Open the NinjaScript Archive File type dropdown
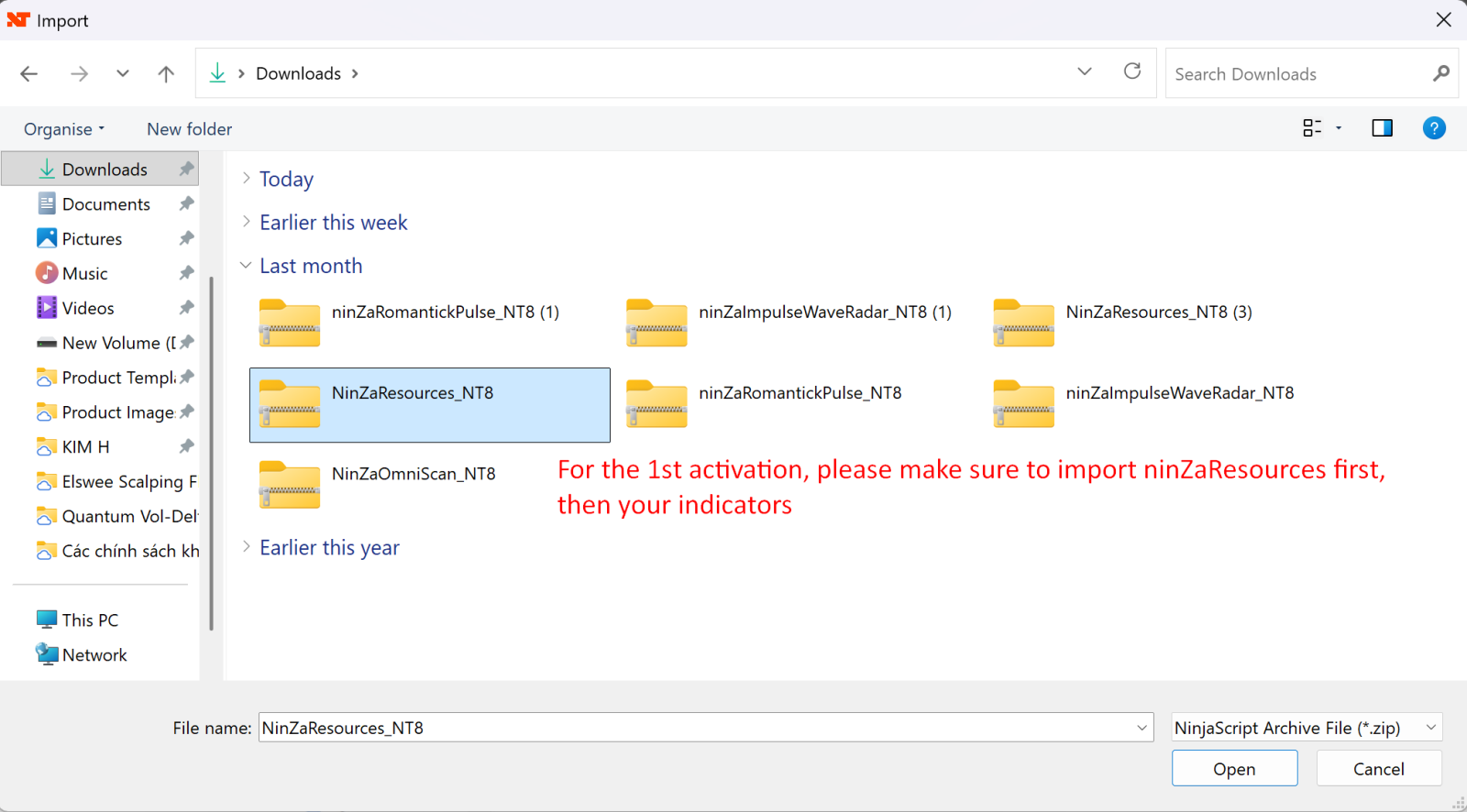This screenshot has width=1467, height=812. (x=1307, y=728)
